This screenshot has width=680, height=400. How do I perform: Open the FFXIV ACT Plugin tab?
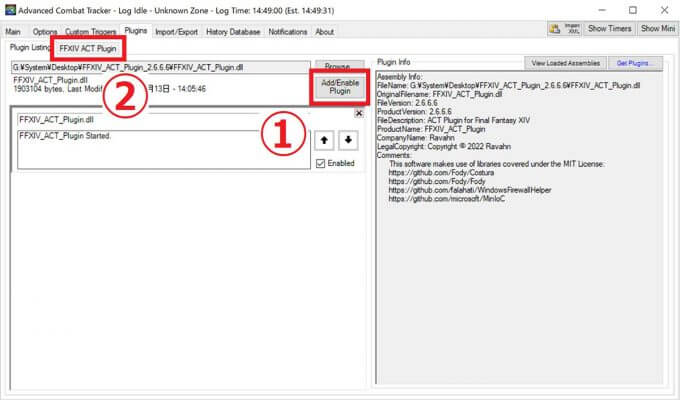[90, 47]
